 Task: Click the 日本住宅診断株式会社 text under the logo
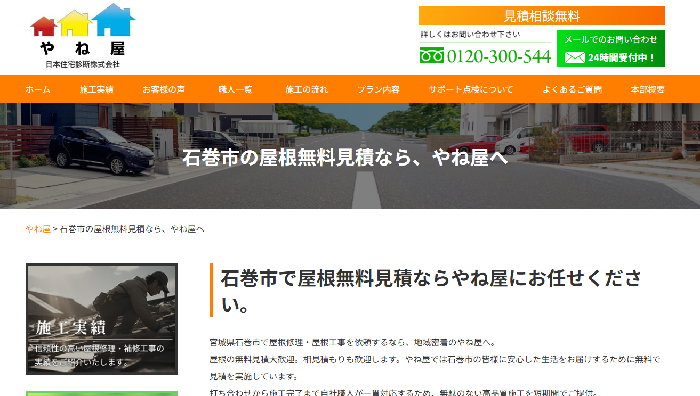(x=83, y=64)
